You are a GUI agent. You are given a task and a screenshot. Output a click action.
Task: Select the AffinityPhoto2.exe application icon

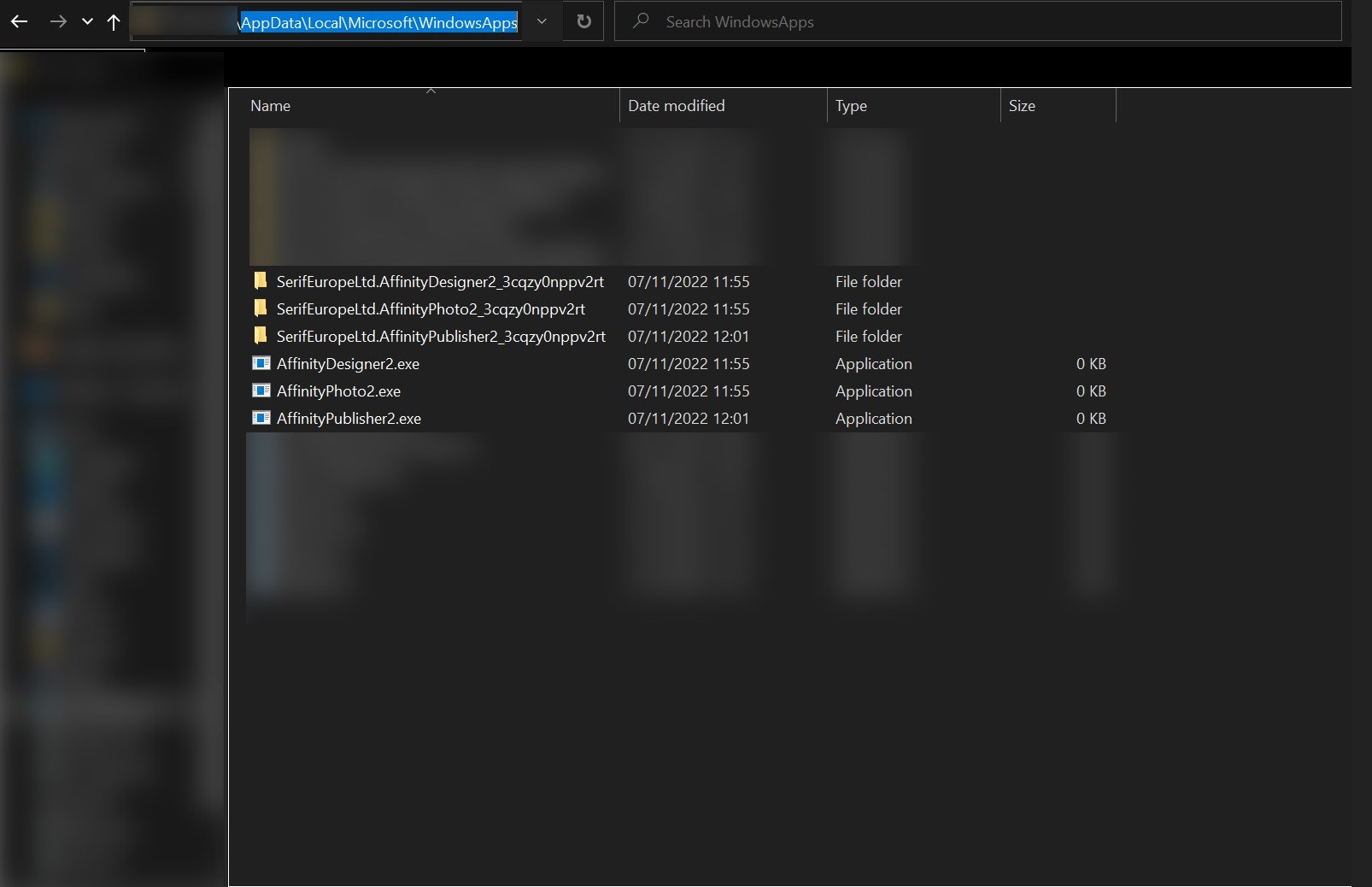click(x=261, y=391)
